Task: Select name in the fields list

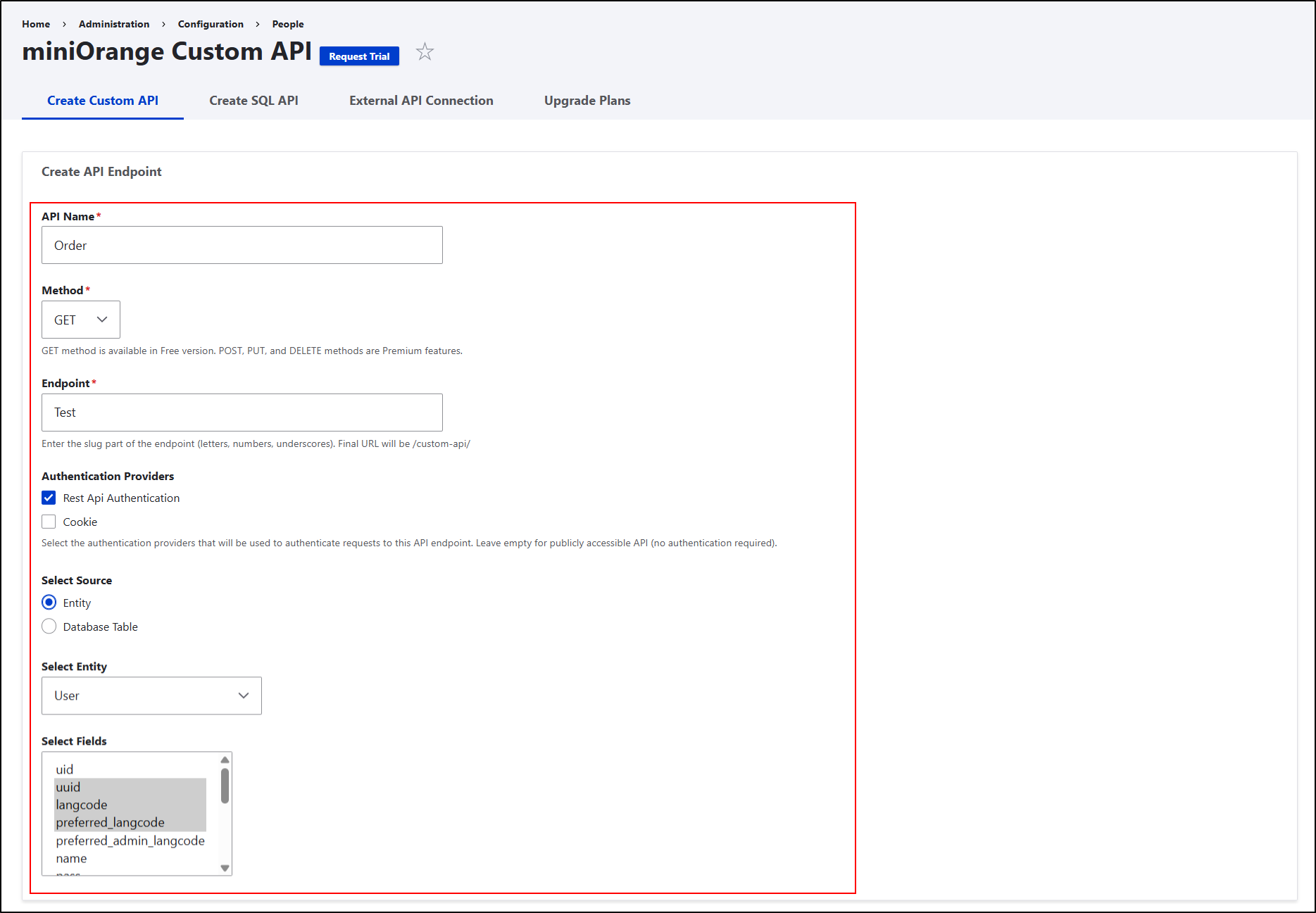Action: (130, 858)
